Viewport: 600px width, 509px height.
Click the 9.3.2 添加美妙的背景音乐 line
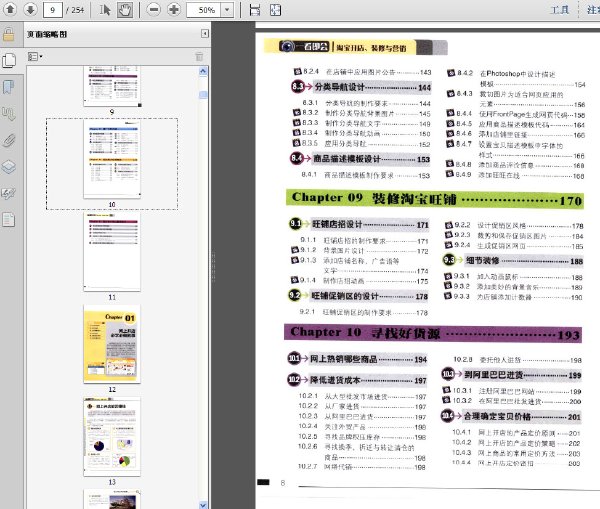pyautogui.click(x=513, y=287)
